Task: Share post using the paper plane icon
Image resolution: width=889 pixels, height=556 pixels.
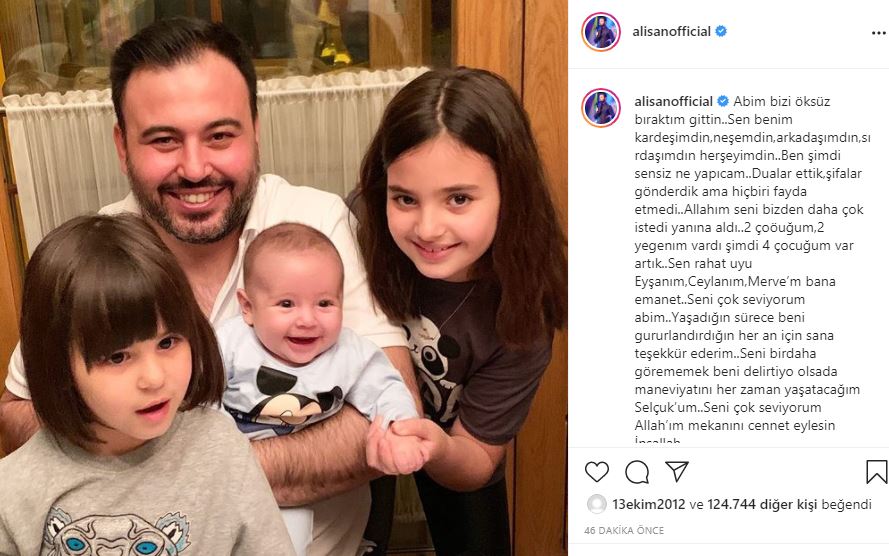Action: coord(676,471)
